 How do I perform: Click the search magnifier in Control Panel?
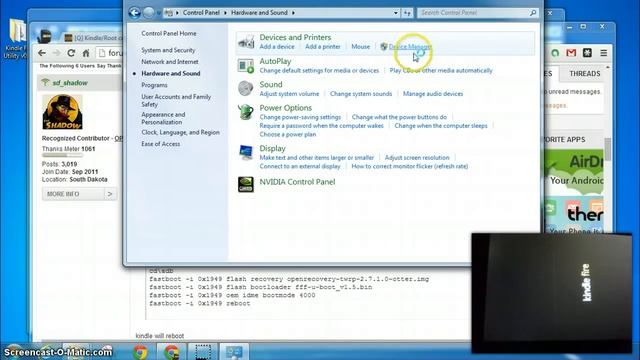coord(533,13)
